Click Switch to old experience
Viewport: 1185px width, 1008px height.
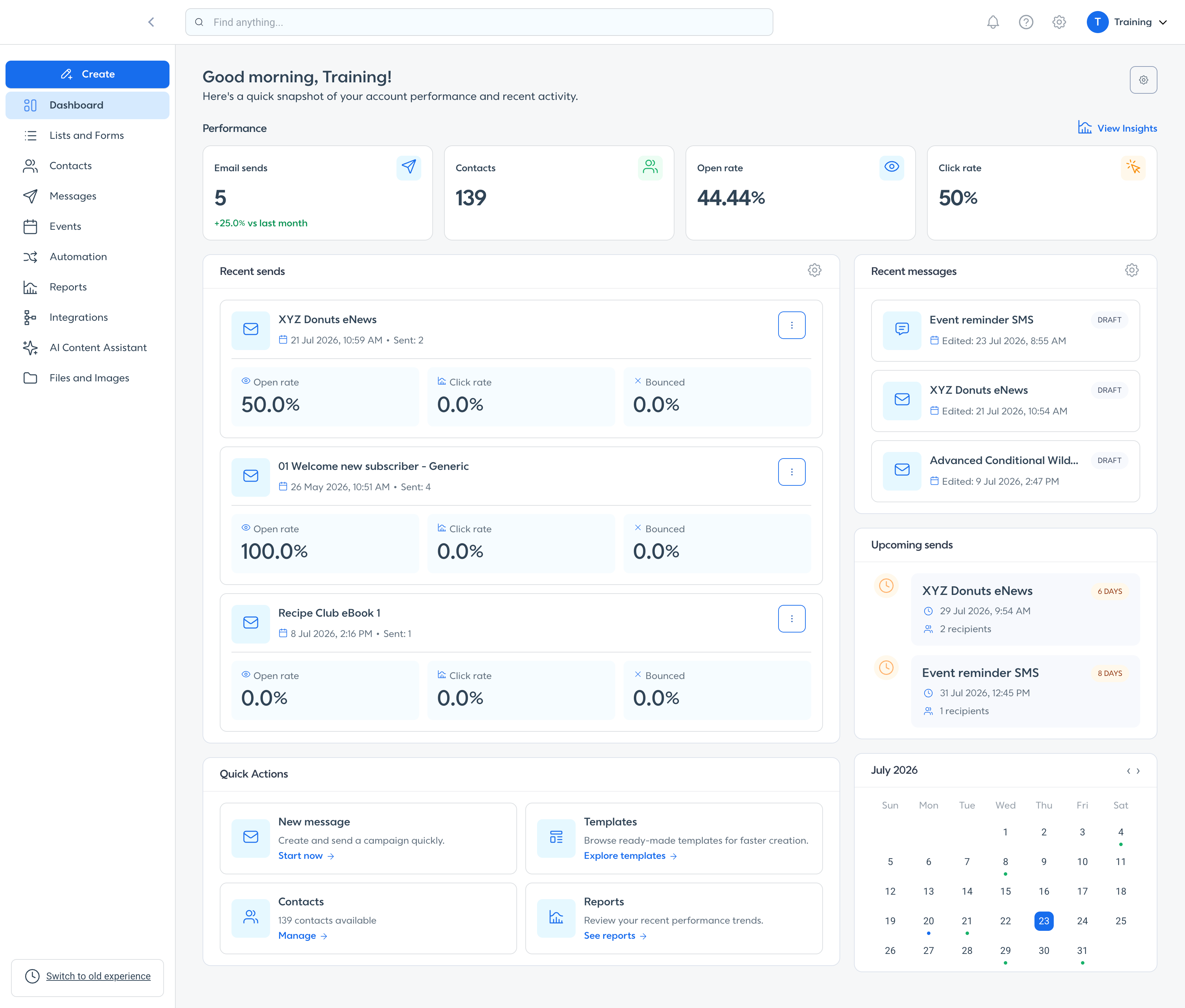click(98, 976)
